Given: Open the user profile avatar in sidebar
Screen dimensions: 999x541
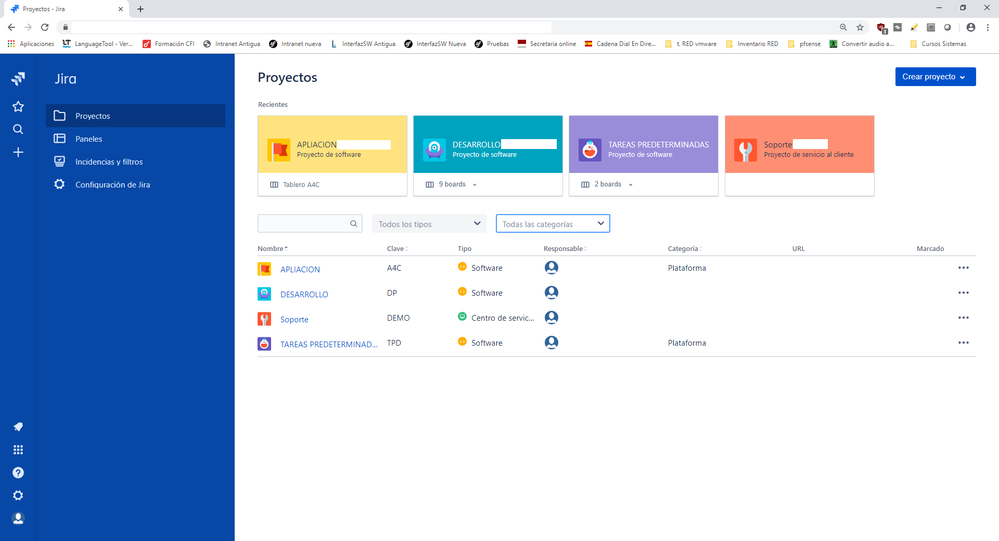Looking at the screenshot, I should [18, 519].
